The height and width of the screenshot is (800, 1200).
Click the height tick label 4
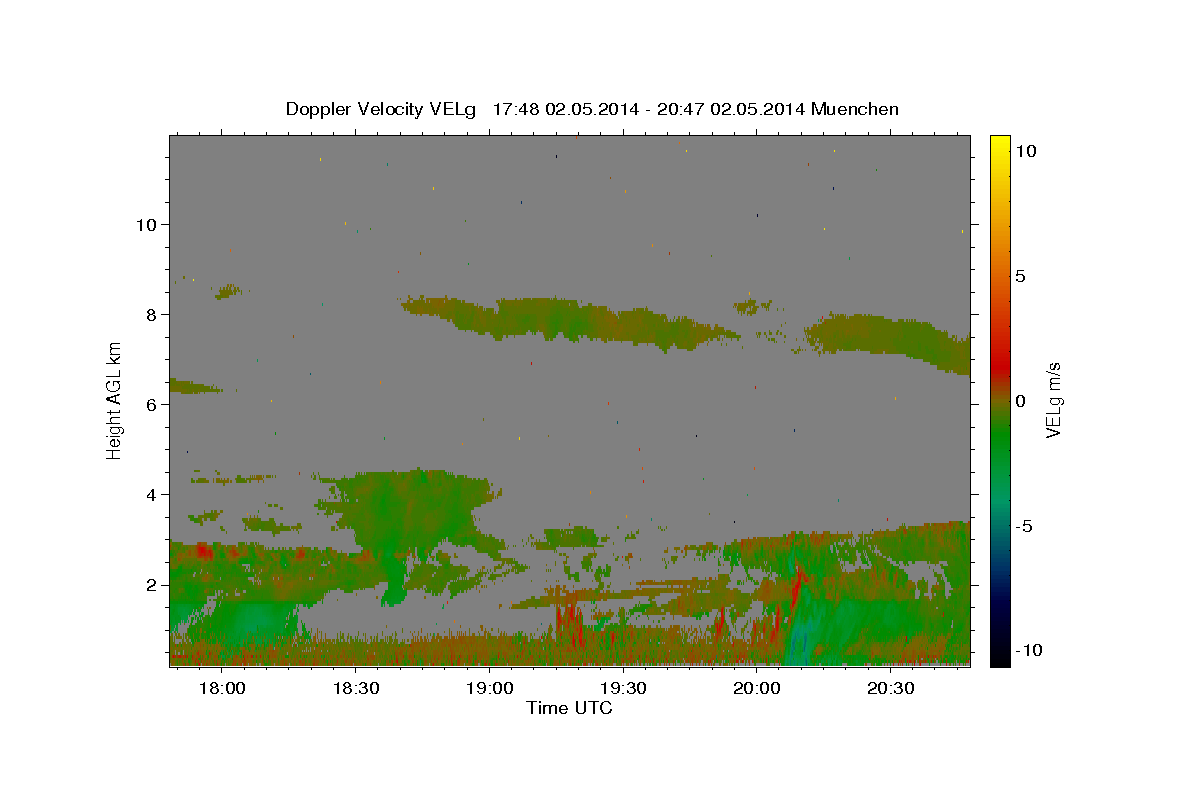[152, 494]
